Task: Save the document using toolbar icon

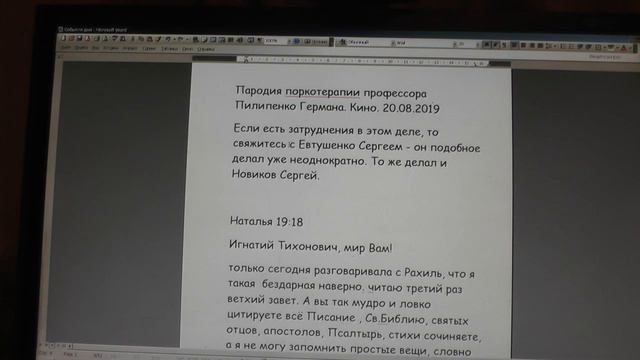Action: tap(80, 38)
